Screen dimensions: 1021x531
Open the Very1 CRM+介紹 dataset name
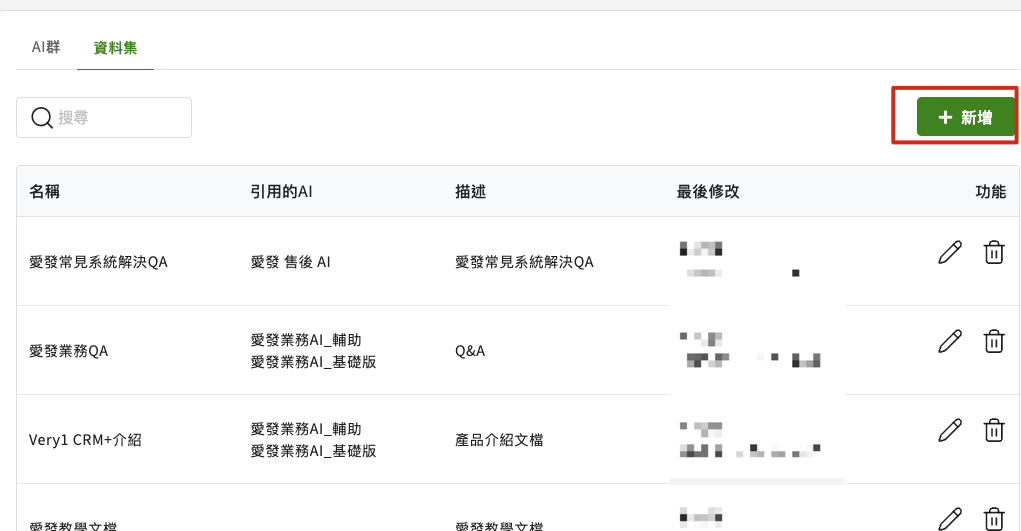click(x=85, y=440)
